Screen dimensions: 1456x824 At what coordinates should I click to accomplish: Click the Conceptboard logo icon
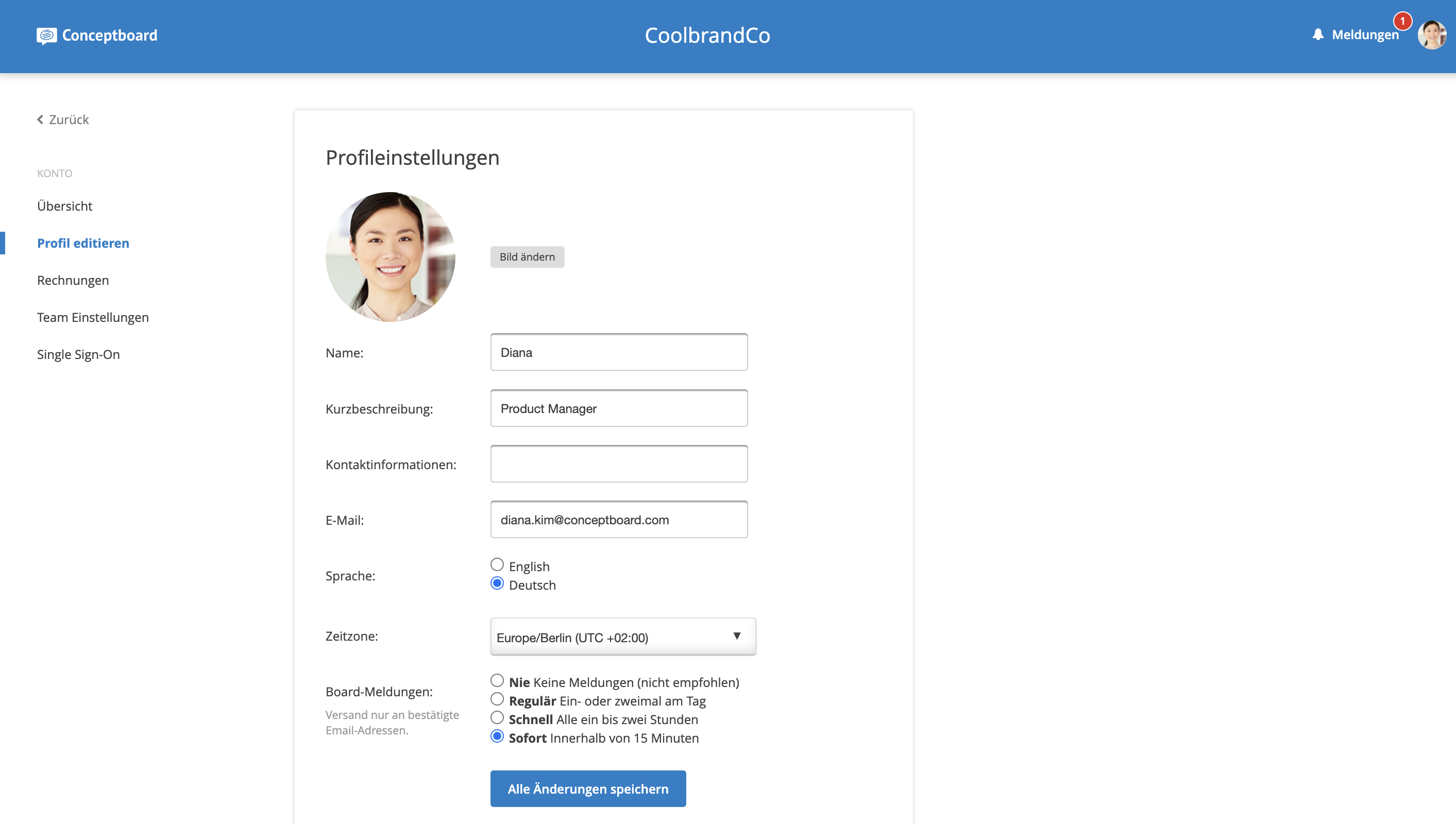click(x=46, y=36)
